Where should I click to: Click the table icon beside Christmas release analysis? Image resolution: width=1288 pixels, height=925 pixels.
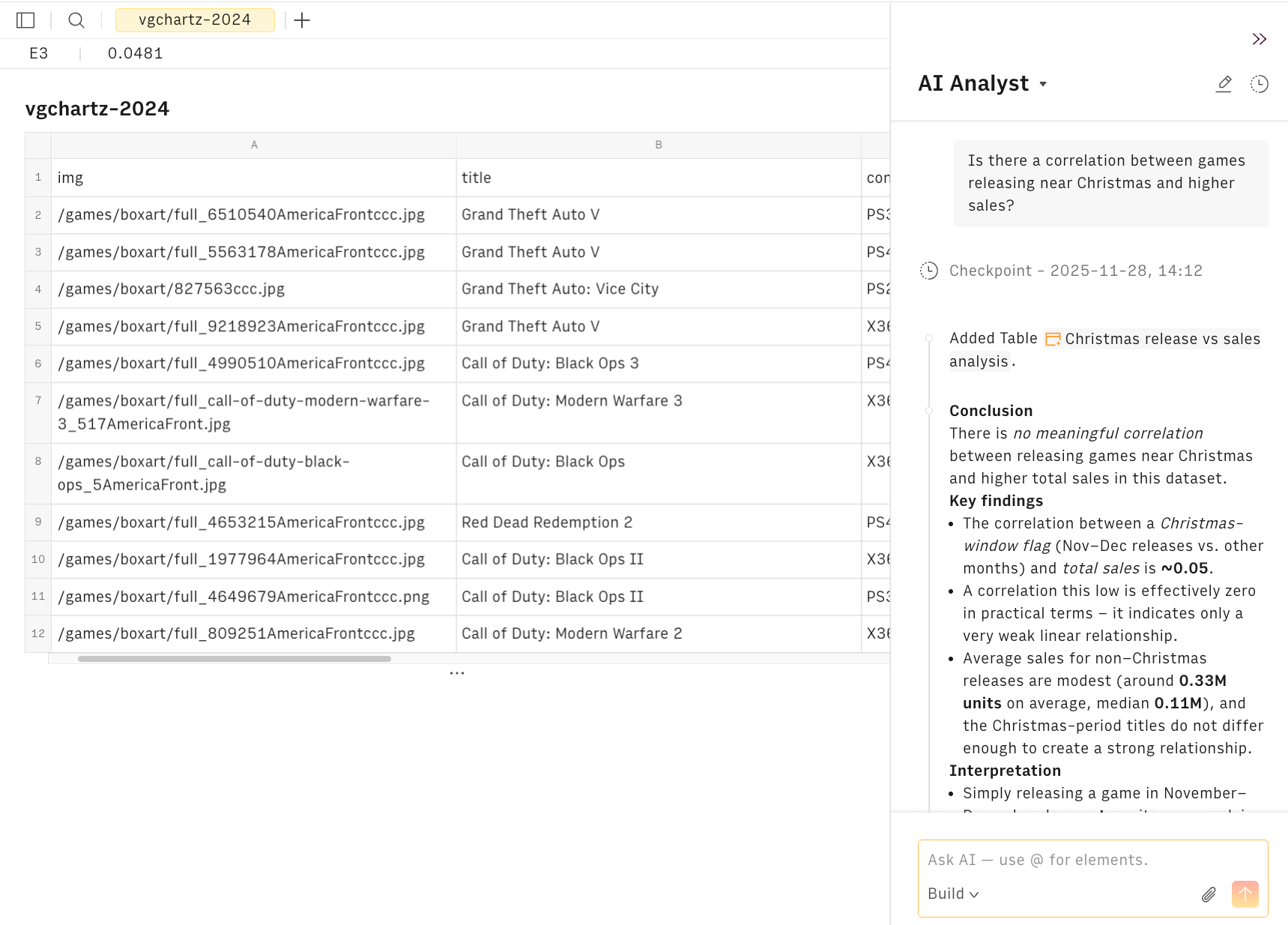coord(1052,339)
